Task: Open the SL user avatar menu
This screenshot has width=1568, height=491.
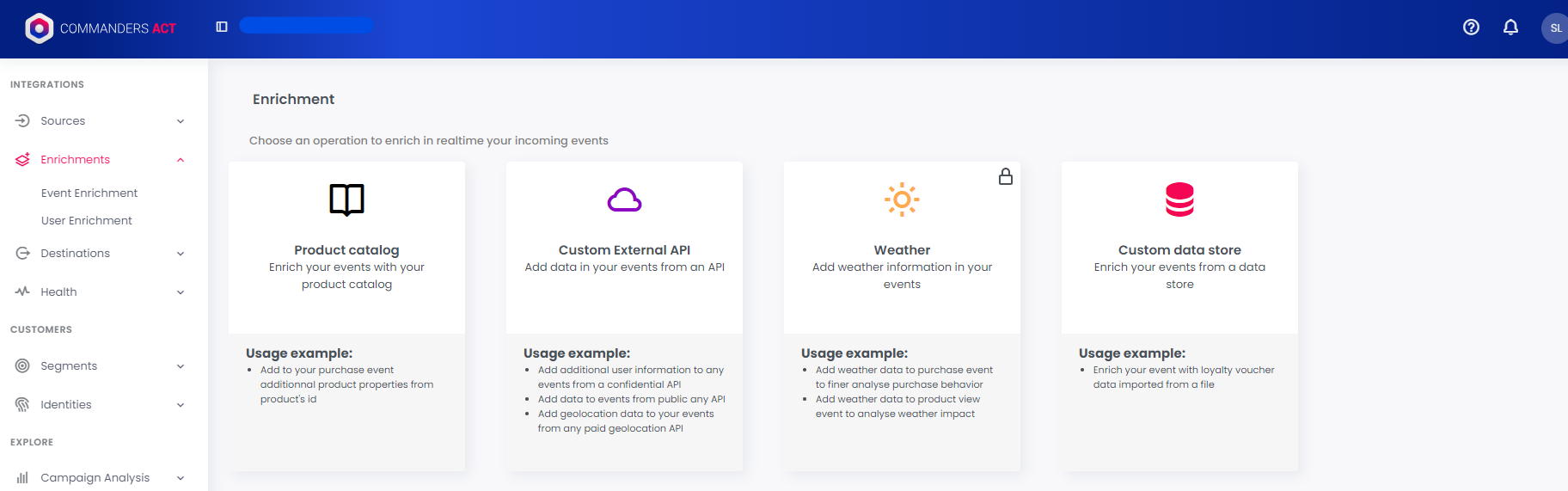Action: (x=1554, y=28)
